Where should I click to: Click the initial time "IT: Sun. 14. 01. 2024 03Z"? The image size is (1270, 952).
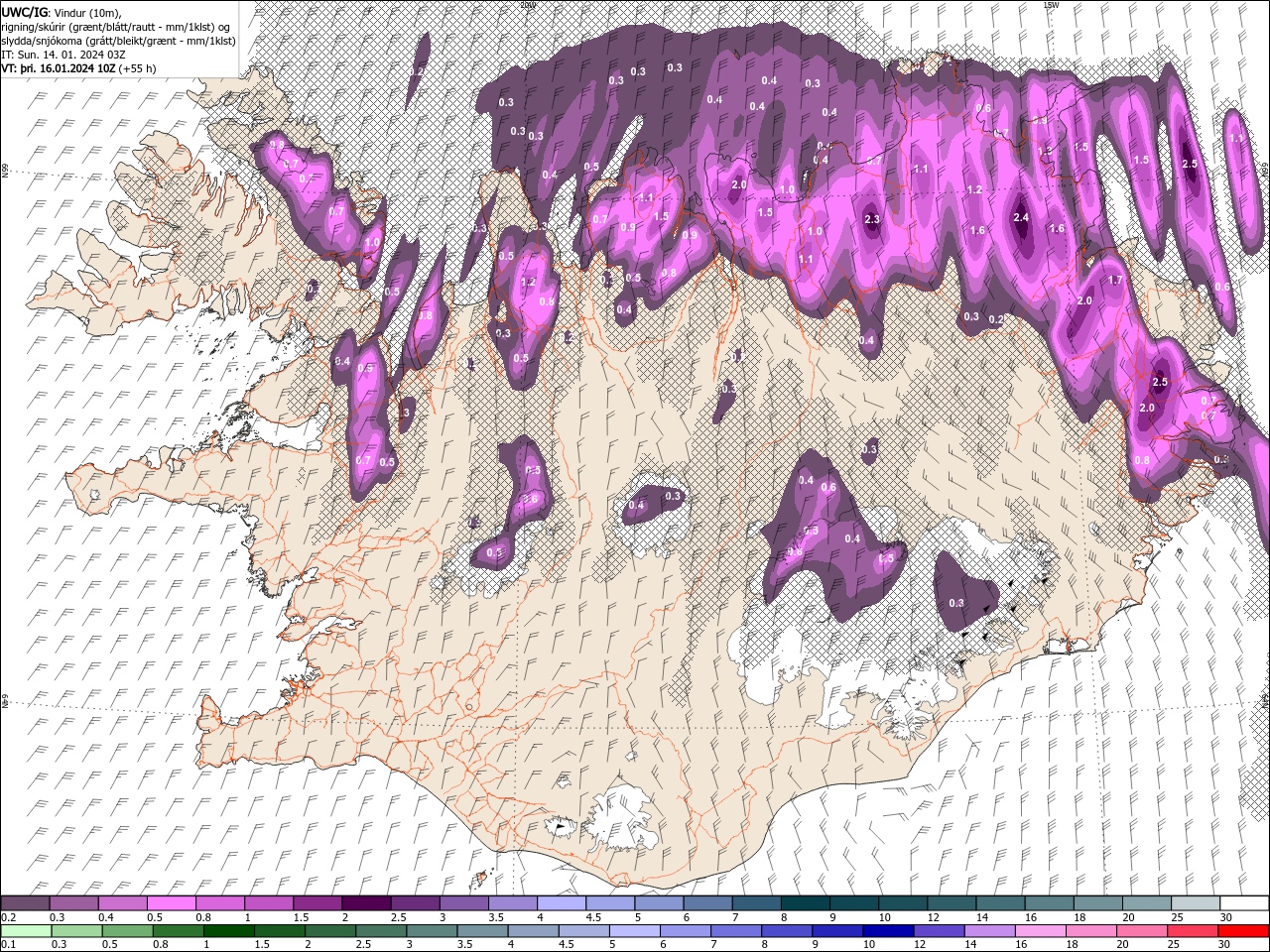pyautogui.click(x=63, y=55)
